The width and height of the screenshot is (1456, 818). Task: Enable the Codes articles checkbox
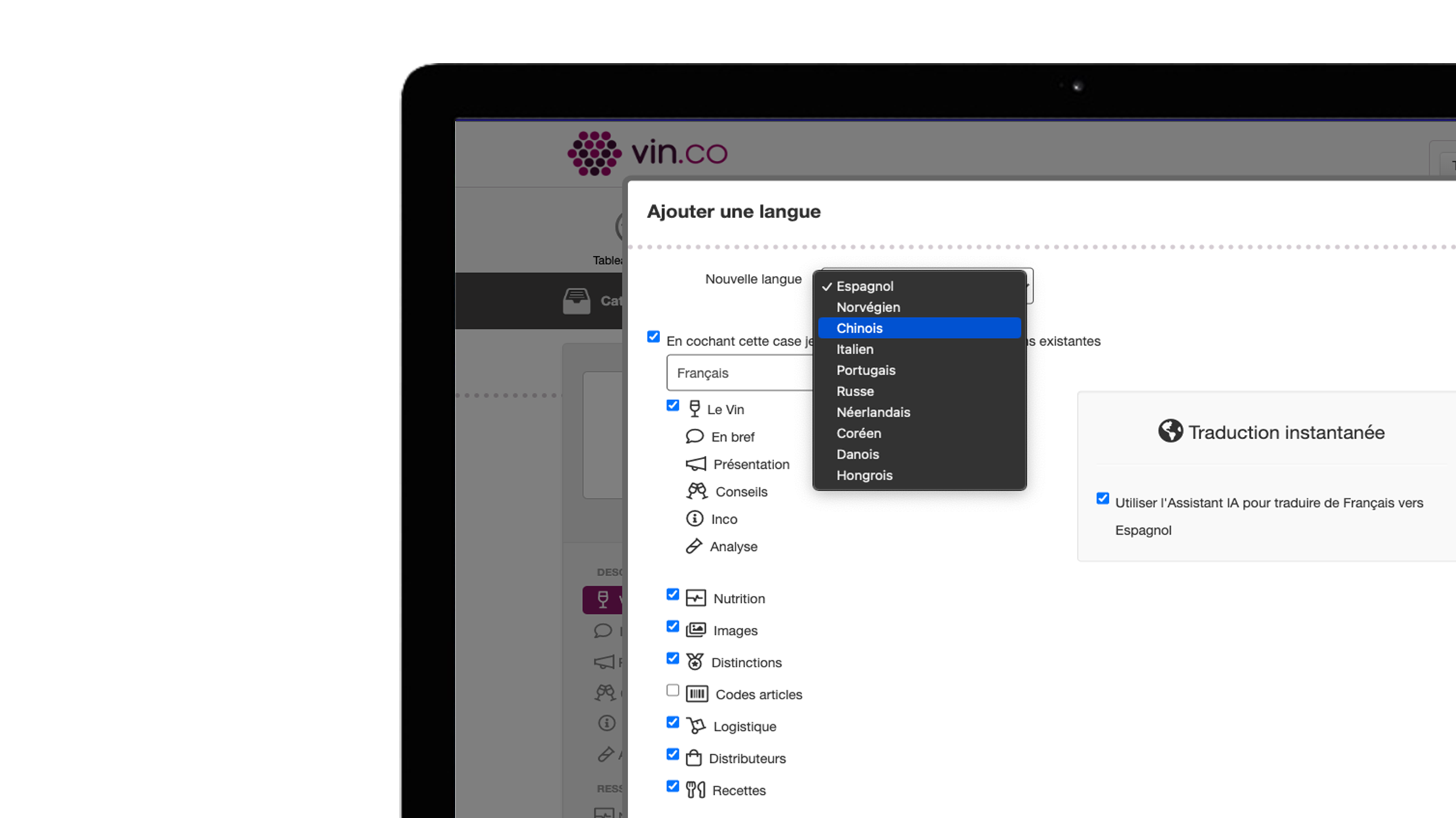[x=672, y=690]
